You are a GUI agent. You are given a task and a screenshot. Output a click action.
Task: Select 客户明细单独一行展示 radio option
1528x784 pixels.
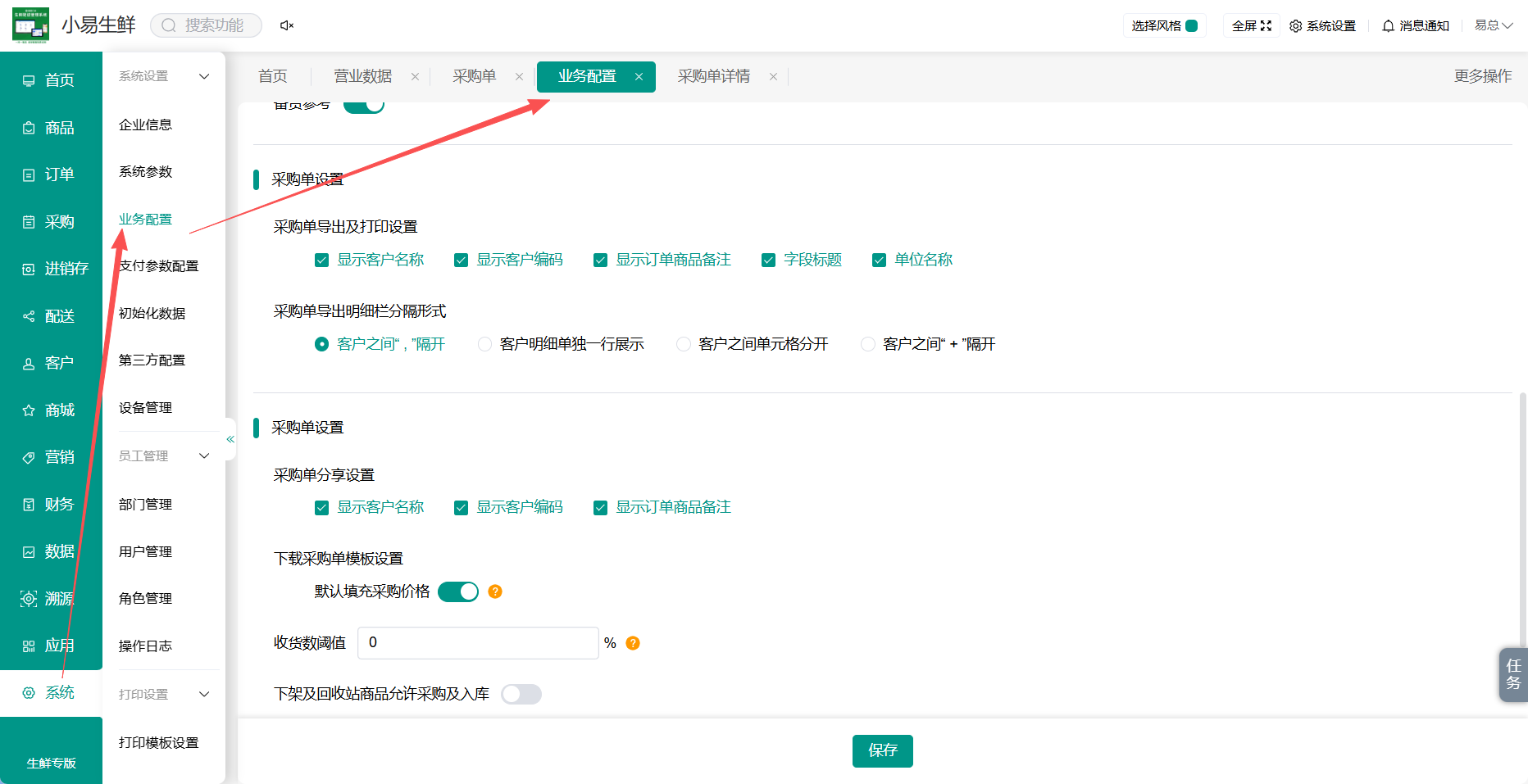tap(484, 344)
